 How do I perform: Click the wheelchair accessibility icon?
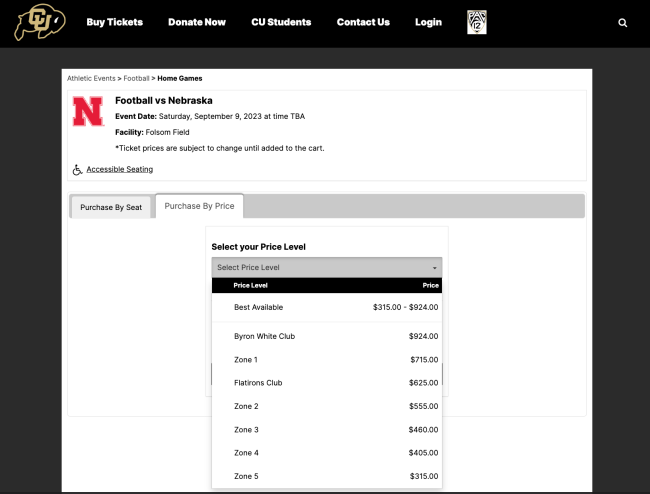[x=77, y=170]
